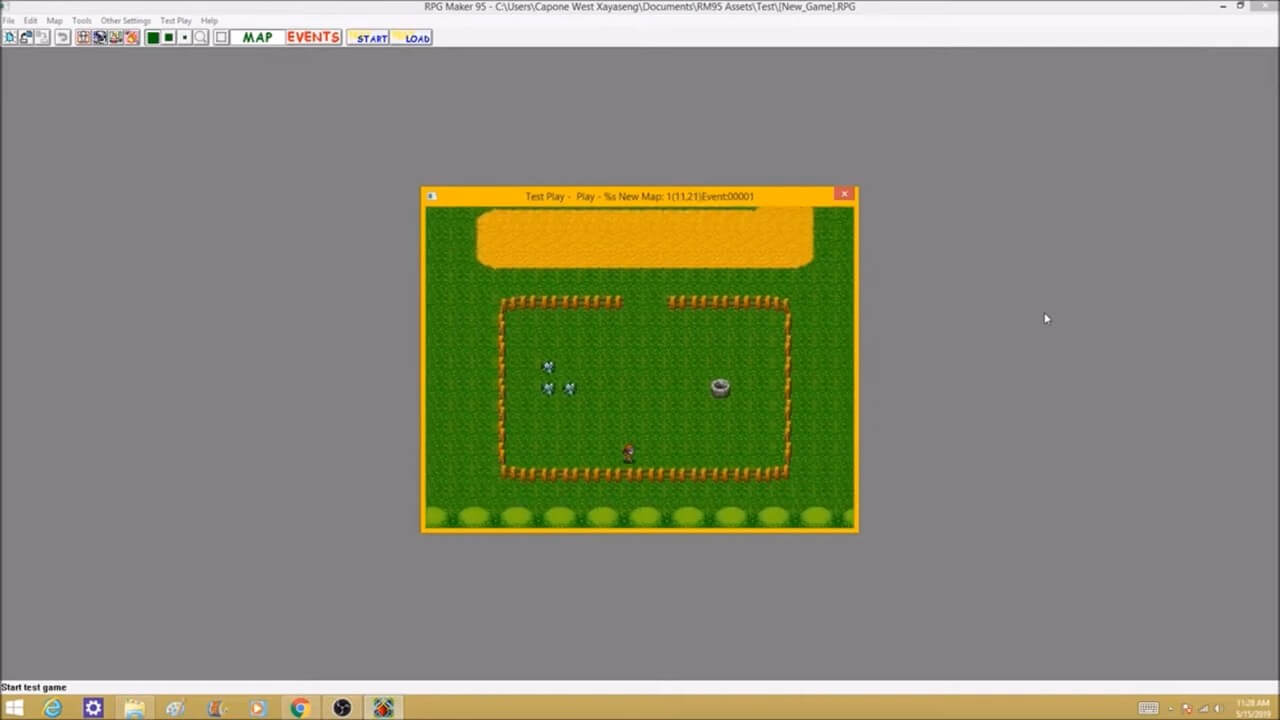Open the Edit menu

31,20
